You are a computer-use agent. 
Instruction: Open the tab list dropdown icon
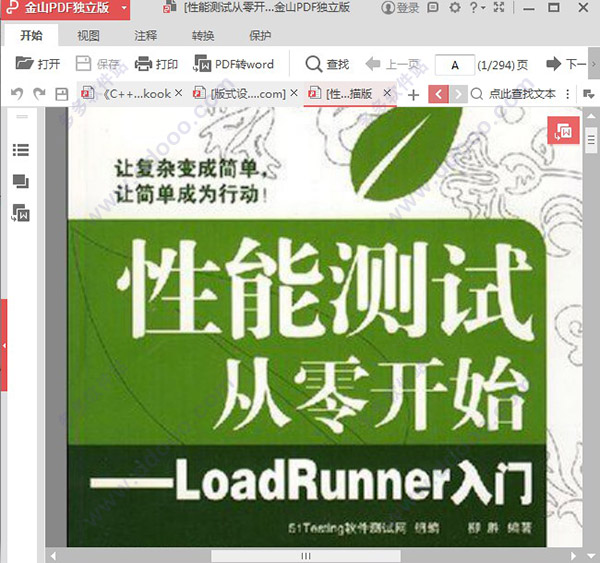tap(589, 94)
